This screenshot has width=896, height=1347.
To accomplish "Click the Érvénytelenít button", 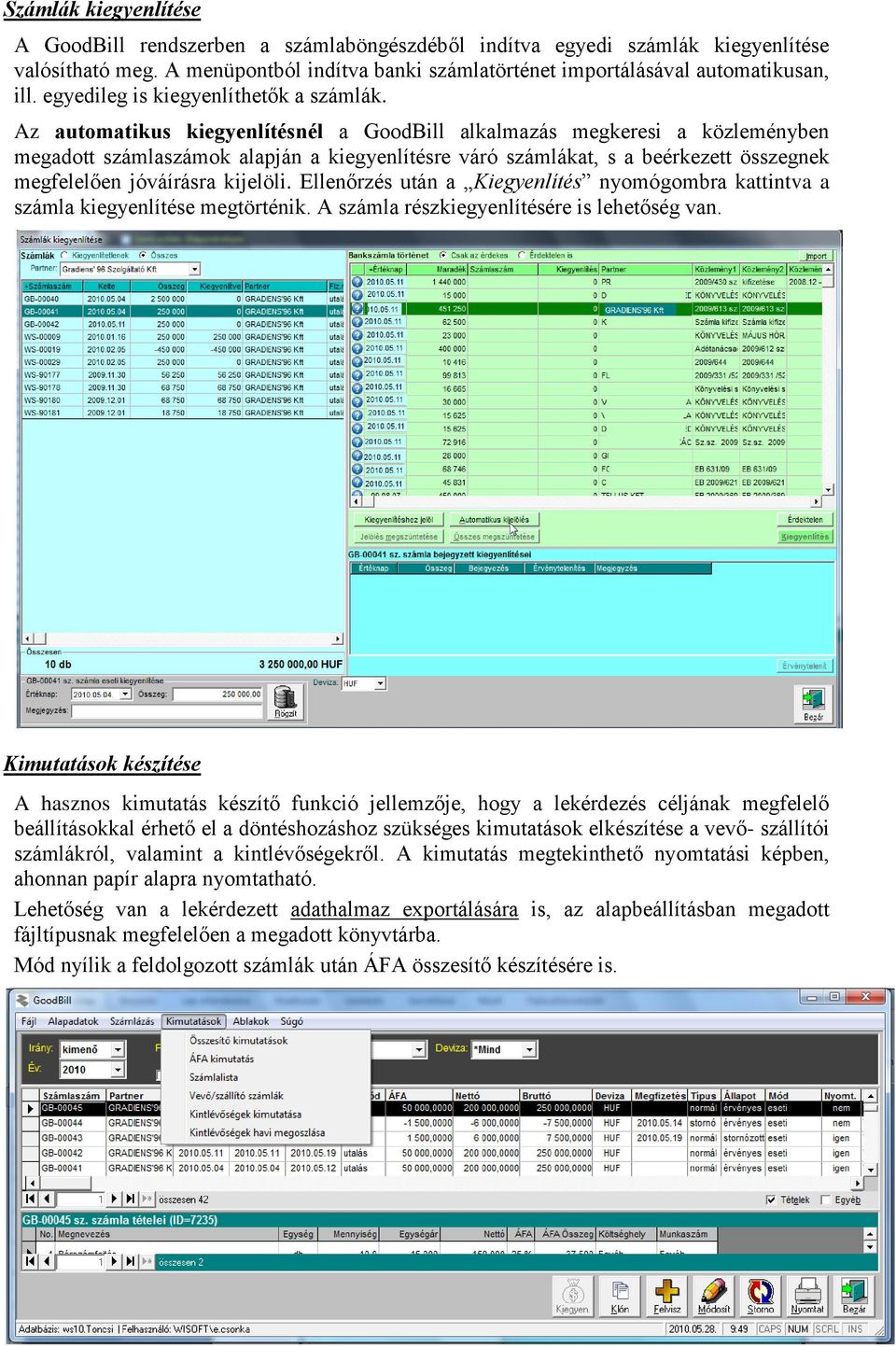I will (805, 666).
